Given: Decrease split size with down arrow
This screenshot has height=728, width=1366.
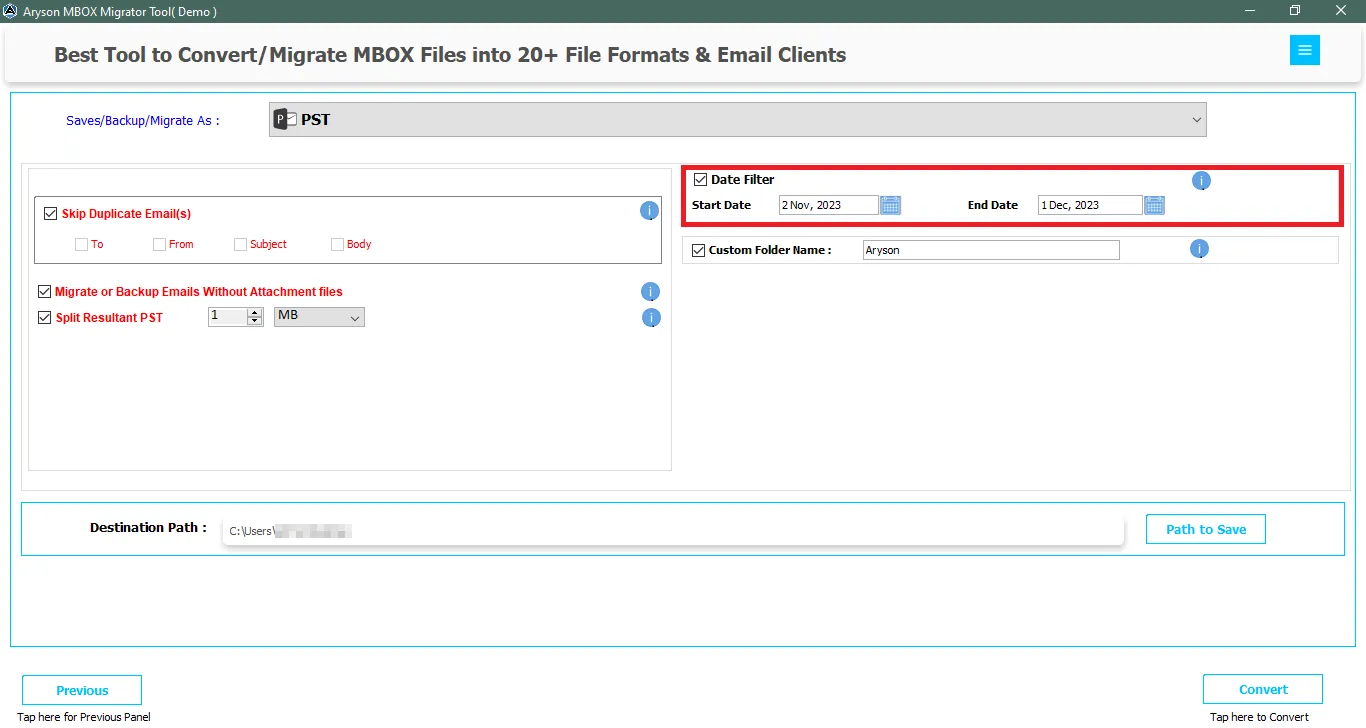Looking at the screenshot, I should [x=254, y=321].
